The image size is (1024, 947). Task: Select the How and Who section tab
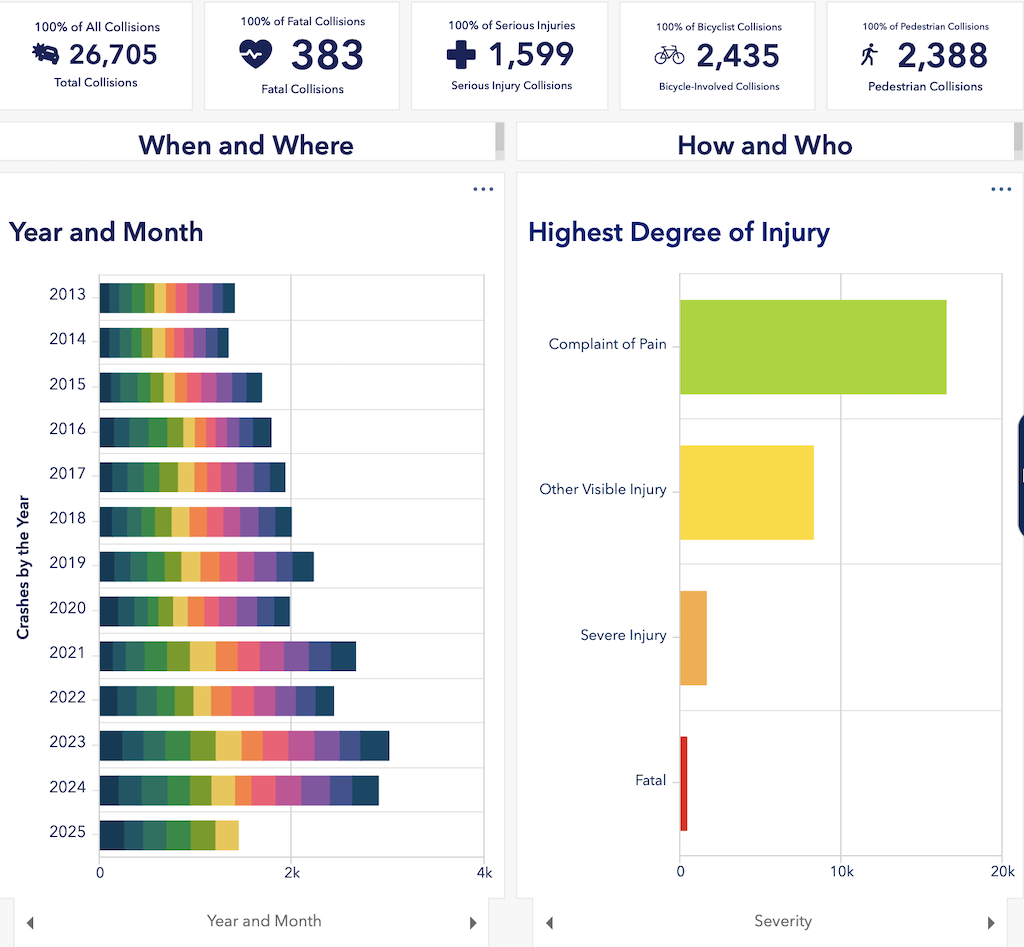[764, 145]
